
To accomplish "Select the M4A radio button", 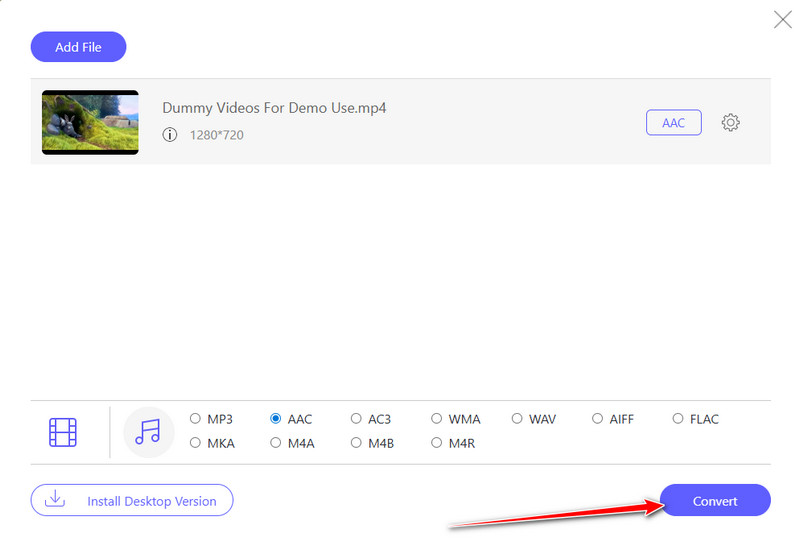I will click(276, 443).
